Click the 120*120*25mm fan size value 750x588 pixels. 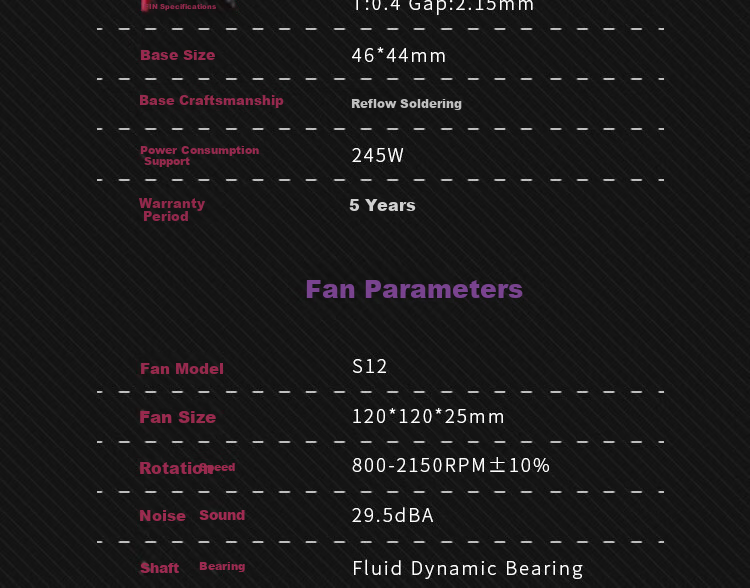click(x=428, y=417)
